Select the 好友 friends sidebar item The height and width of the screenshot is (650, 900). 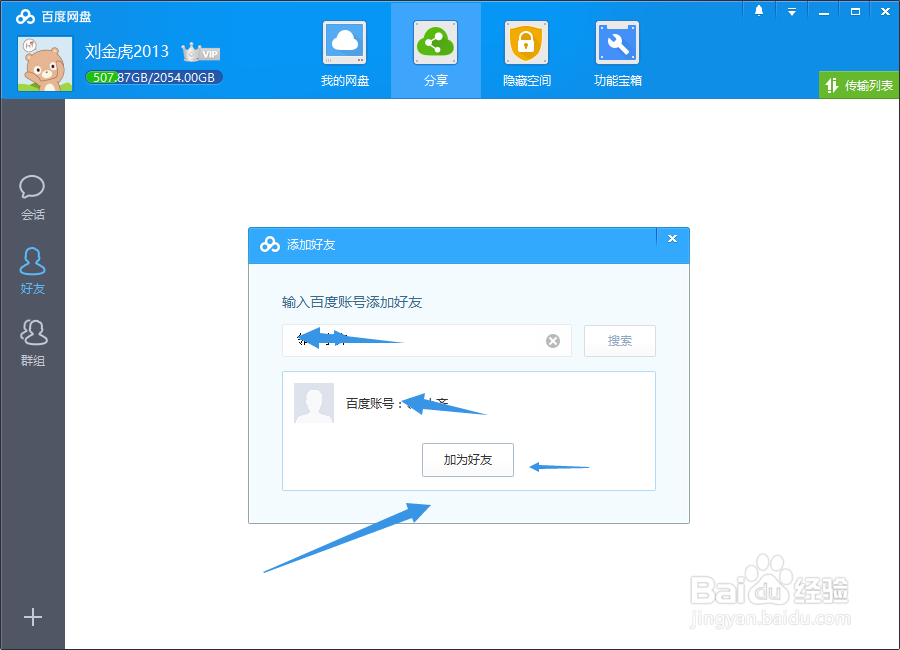tap(33, 271)
